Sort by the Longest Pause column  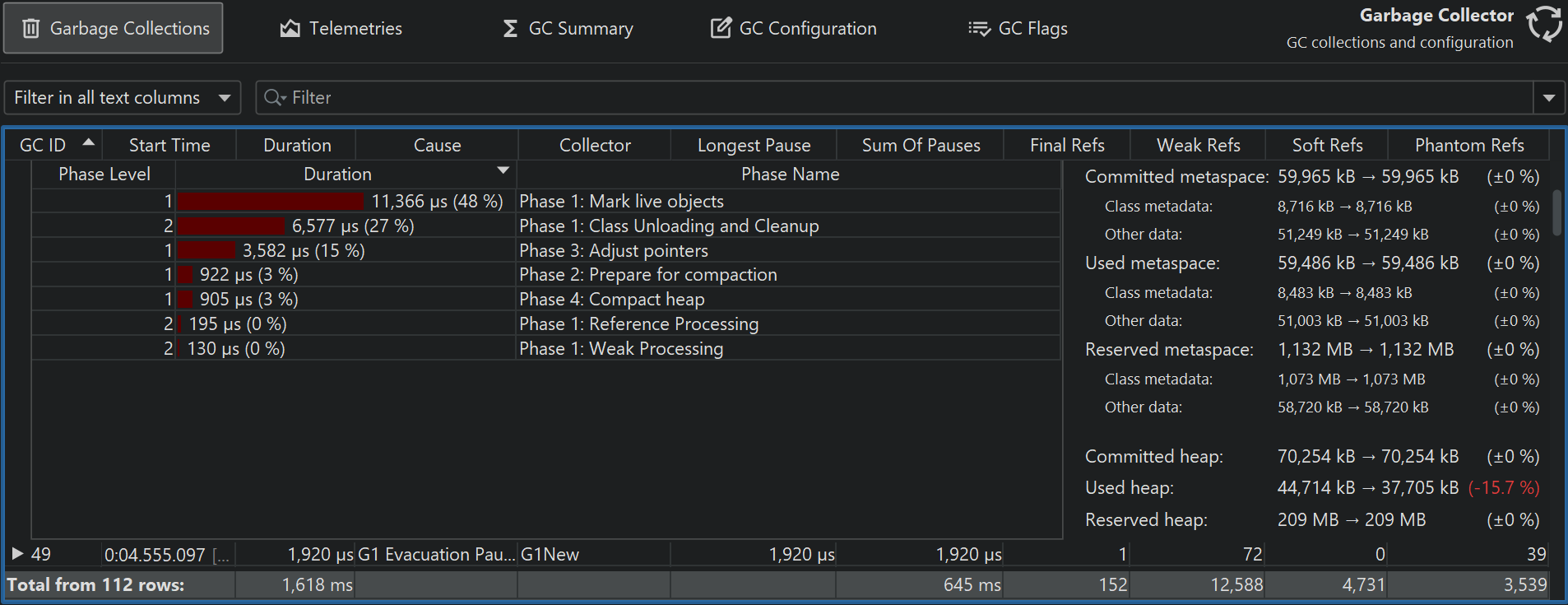(754, 146)
